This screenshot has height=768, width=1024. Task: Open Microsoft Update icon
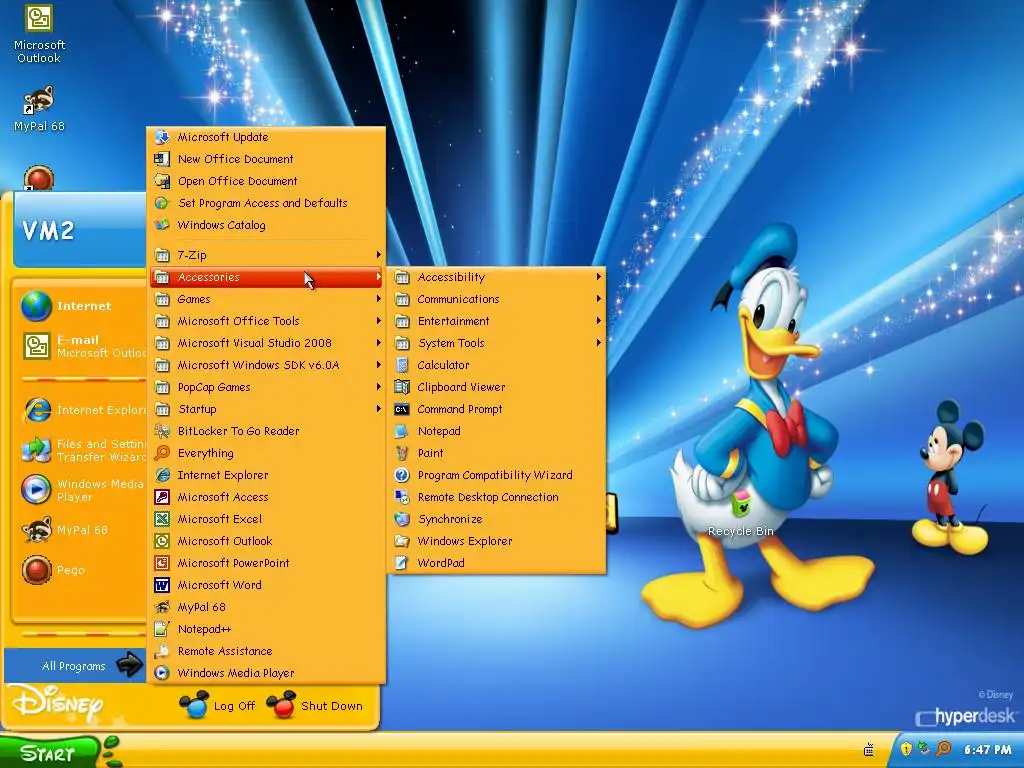[162, 137]
